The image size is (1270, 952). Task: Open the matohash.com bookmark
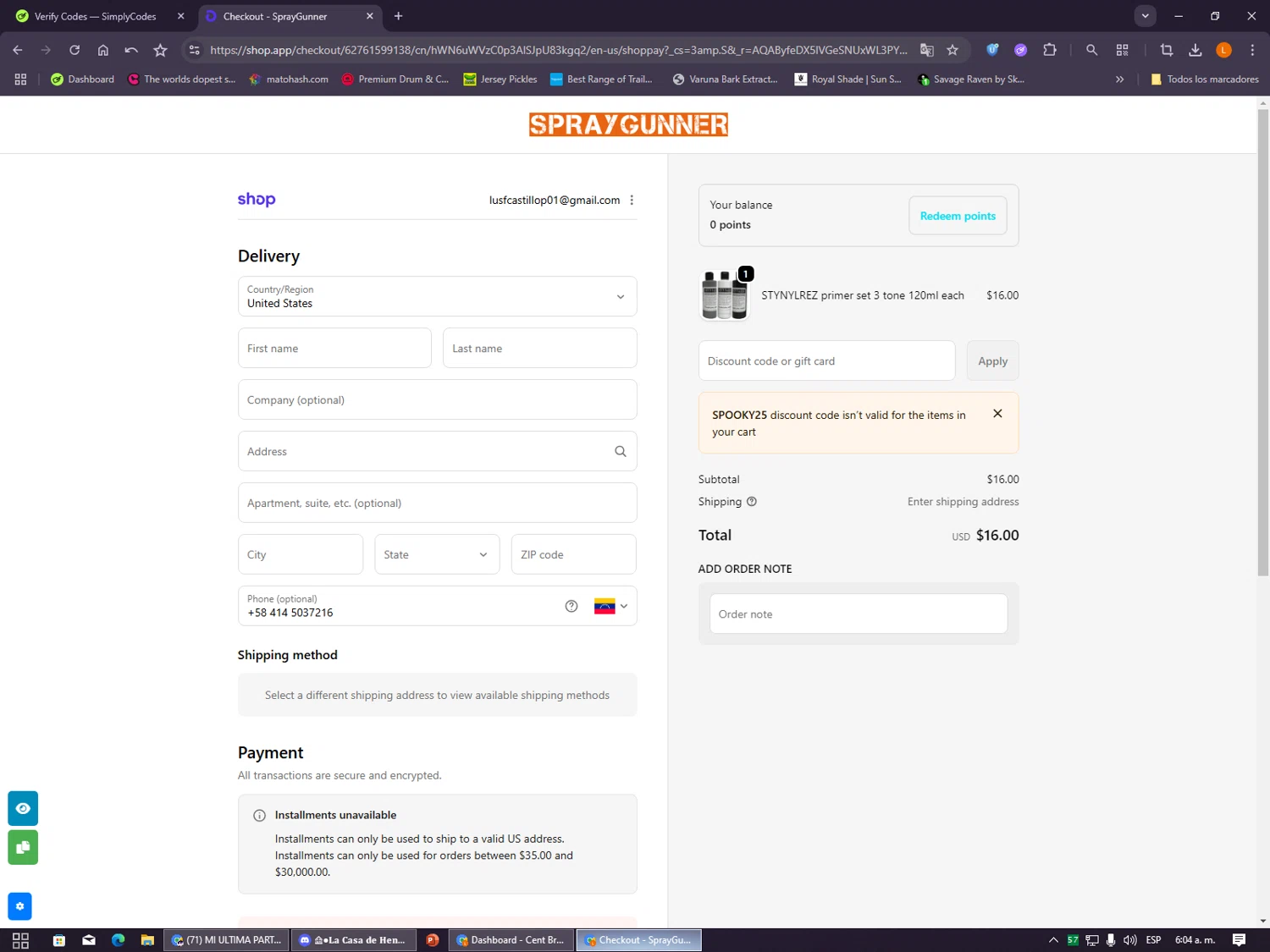pos(289,79)
